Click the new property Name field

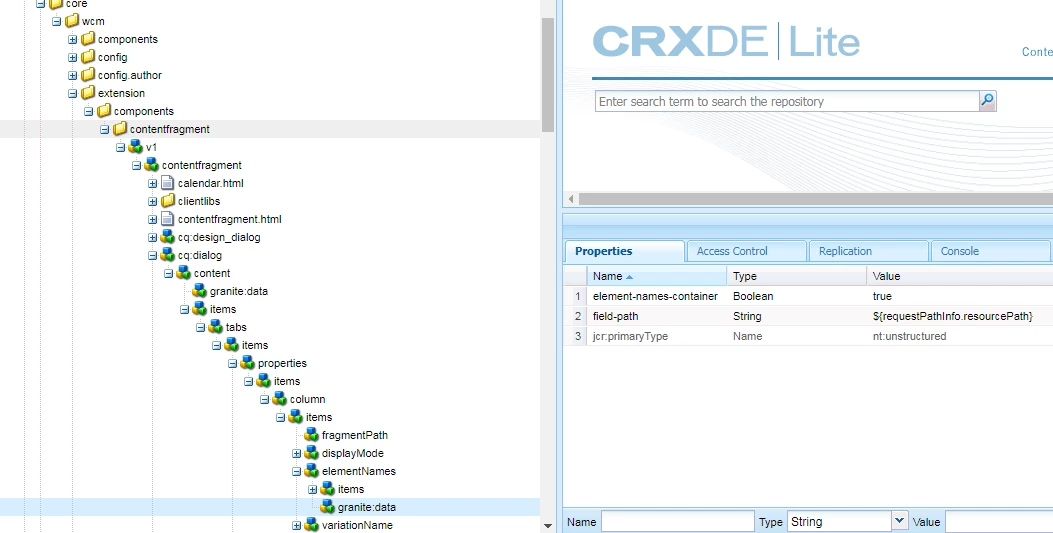click(x=678, y=522)
